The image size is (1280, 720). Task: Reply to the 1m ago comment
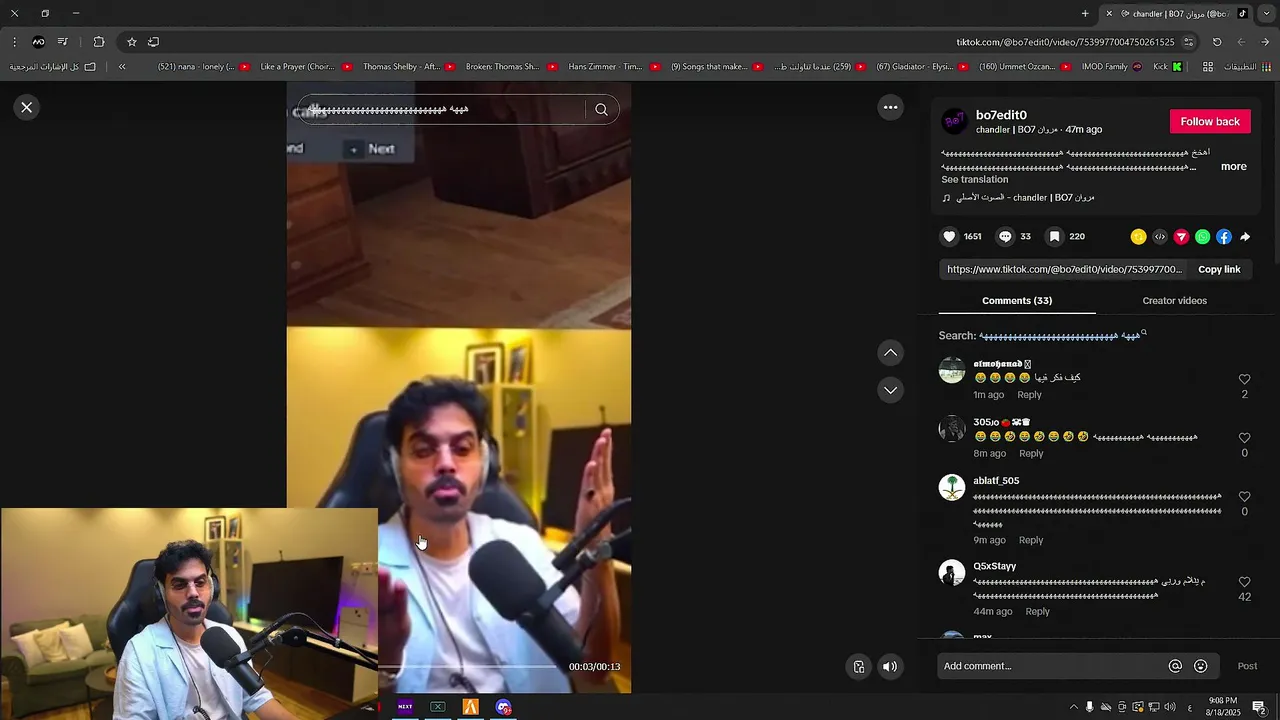pyautogui.click(x=1029, y=395)
